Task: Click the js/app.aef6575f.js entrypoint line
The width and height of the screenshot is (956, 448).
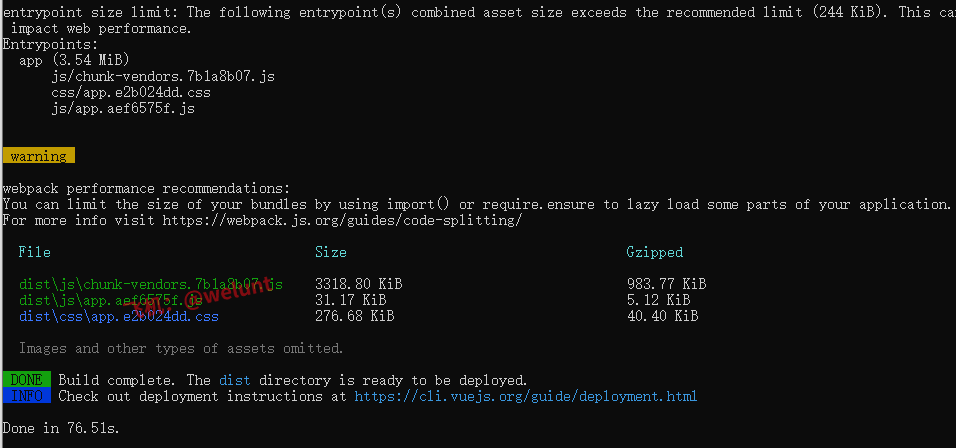Action: coord(123,108)
